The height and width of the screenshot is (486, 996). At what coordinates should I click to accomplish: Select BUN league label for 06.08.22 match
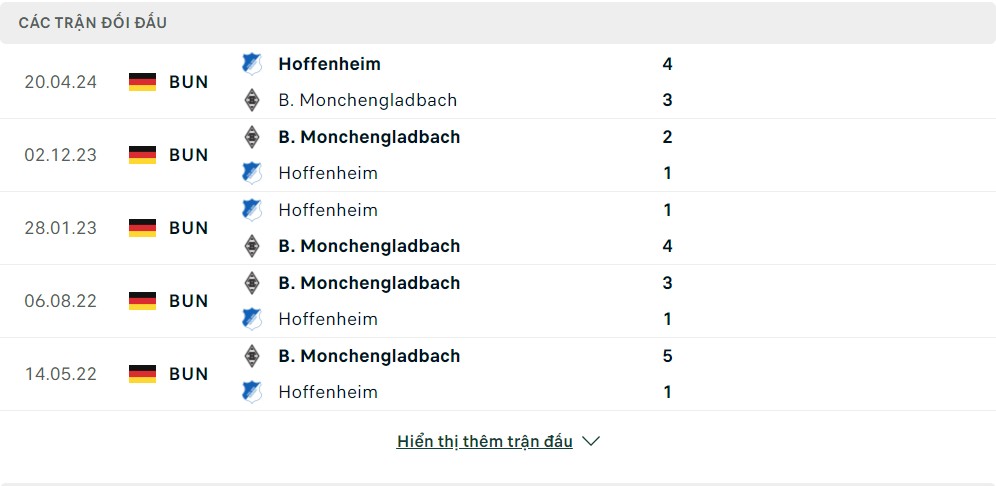pos(189,301)
